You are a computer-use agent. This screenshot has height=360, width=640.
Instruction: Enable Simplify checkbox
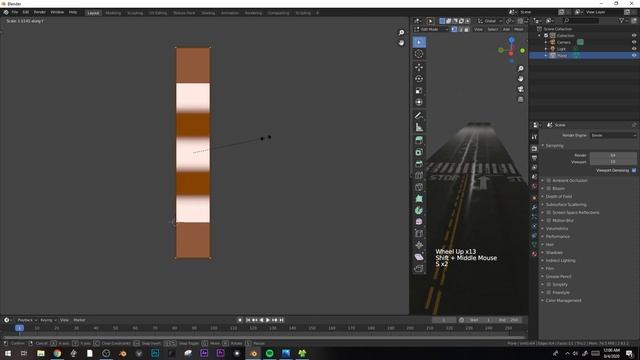pyautogui.click(x=549, y=284)
